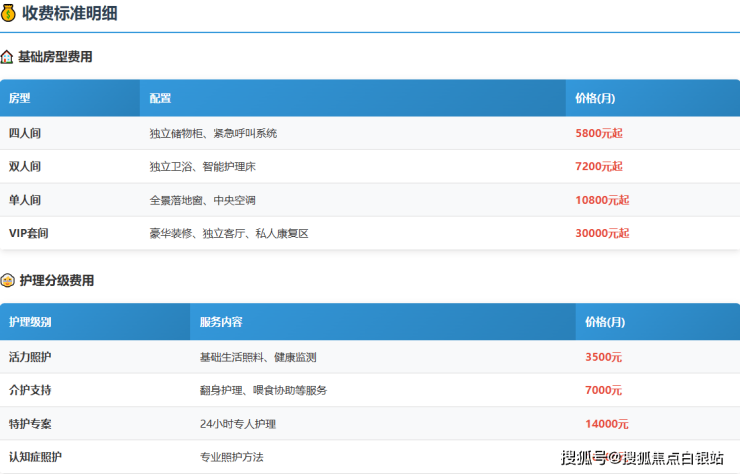The width and height of the screenshot is (740, 474).
Task: Select the VIP套间 row label
Action: [29, 233]
